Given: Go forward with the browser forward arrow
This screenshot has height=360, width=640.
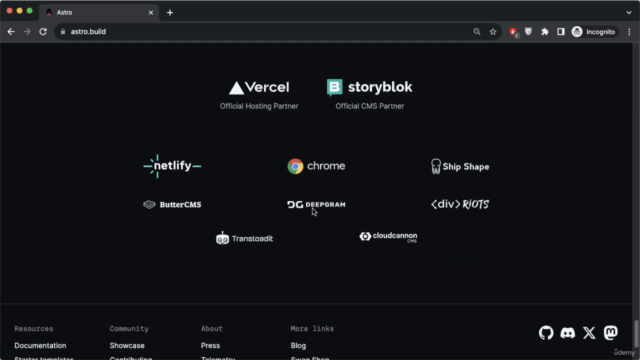Looking at the screenshot, I should pyautogui.click(x=27, y=32).
